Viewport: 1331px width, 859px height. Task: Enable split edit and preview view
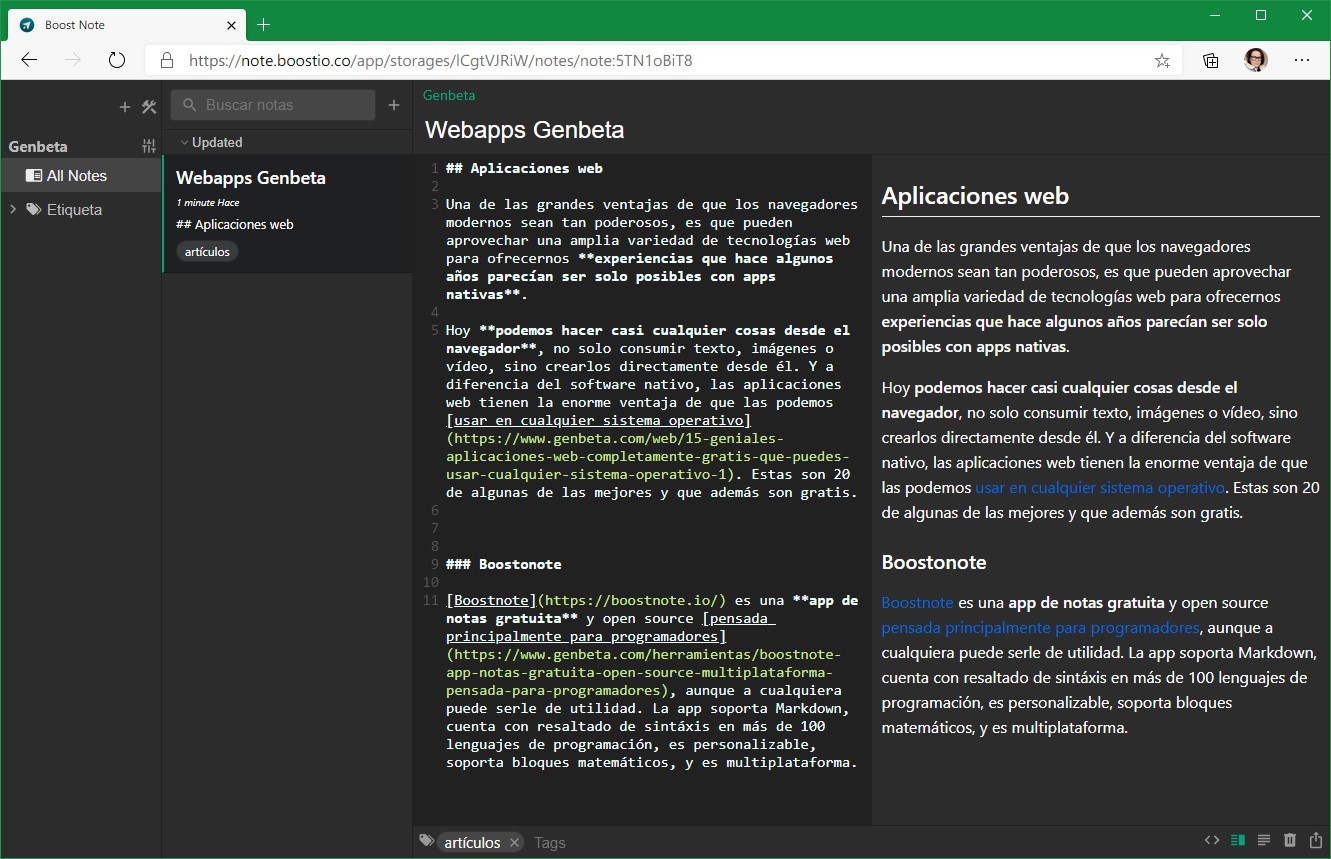pyautogui.click(x=1237, y=840)
